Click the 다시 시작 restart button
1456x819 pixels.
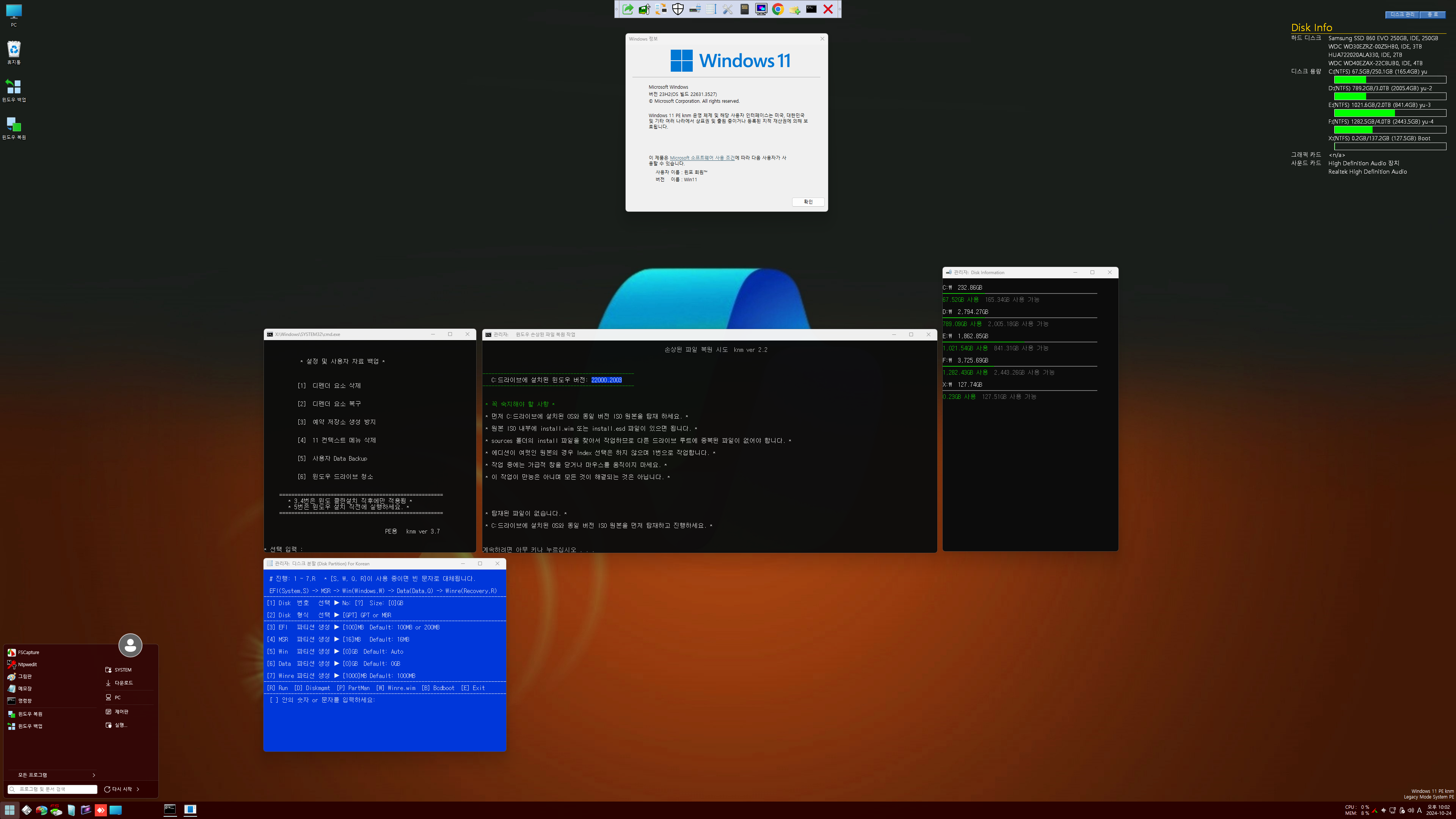(118, 789)
